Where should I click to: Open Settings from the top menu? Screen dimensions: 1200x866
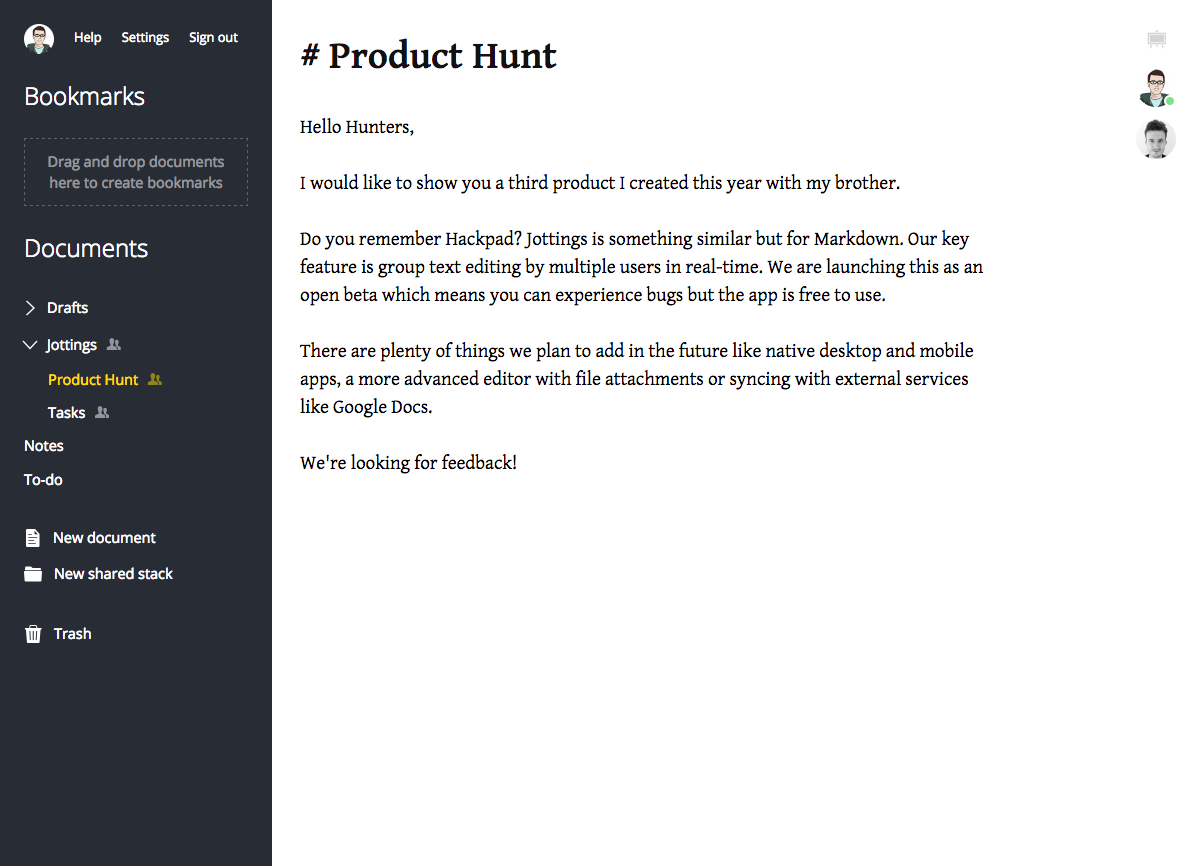(x=145, y=38)
